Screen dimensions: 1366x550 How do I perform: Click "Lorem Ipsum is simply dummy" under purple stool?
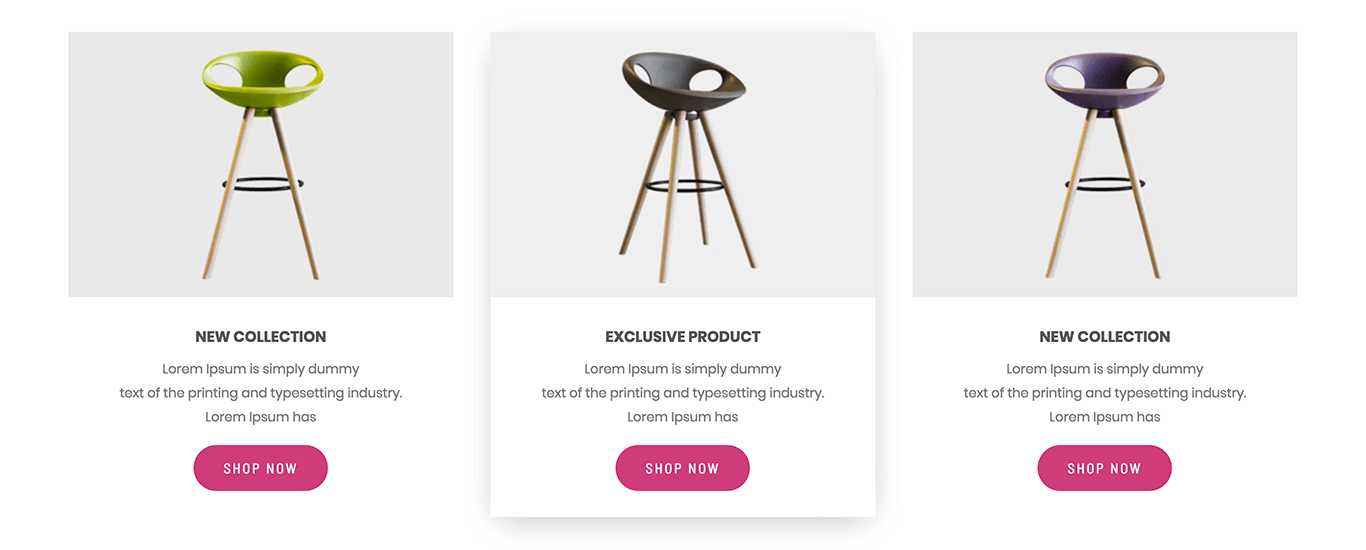click(1105, 369)
